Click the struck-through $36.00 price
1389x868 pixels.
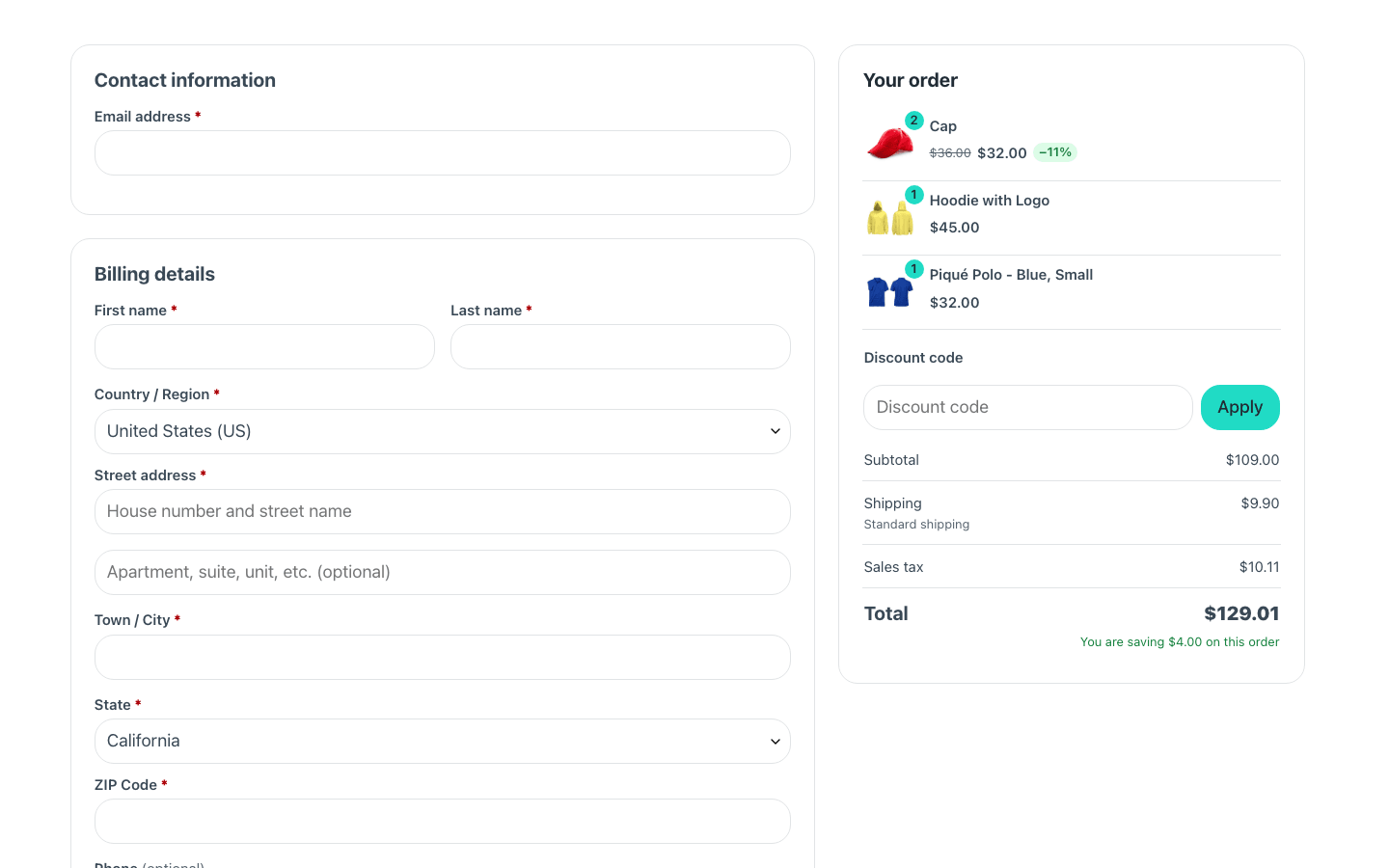[x=950, y=153]
